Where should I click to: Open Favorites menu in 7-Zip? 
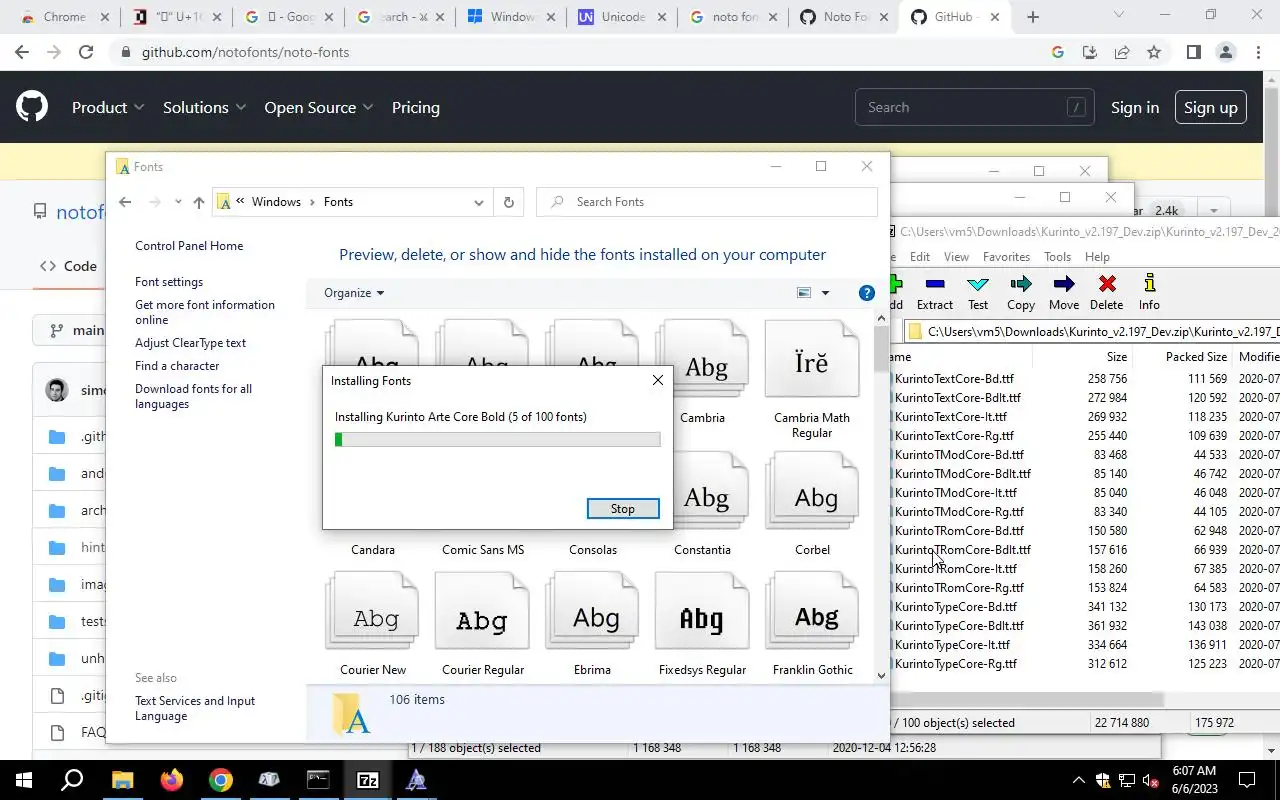coord(1006,257)
